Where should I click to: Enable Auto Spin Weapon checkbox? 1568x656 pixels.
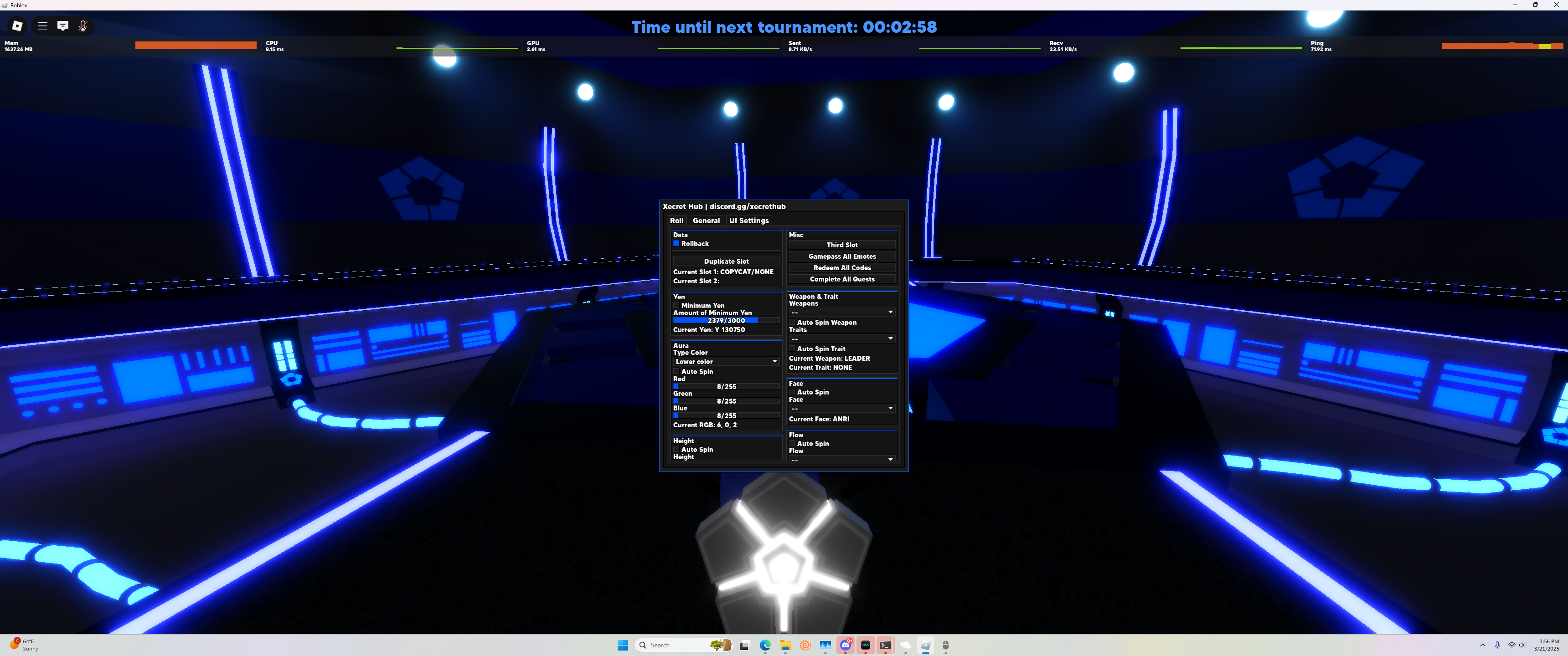click(792, 323)
